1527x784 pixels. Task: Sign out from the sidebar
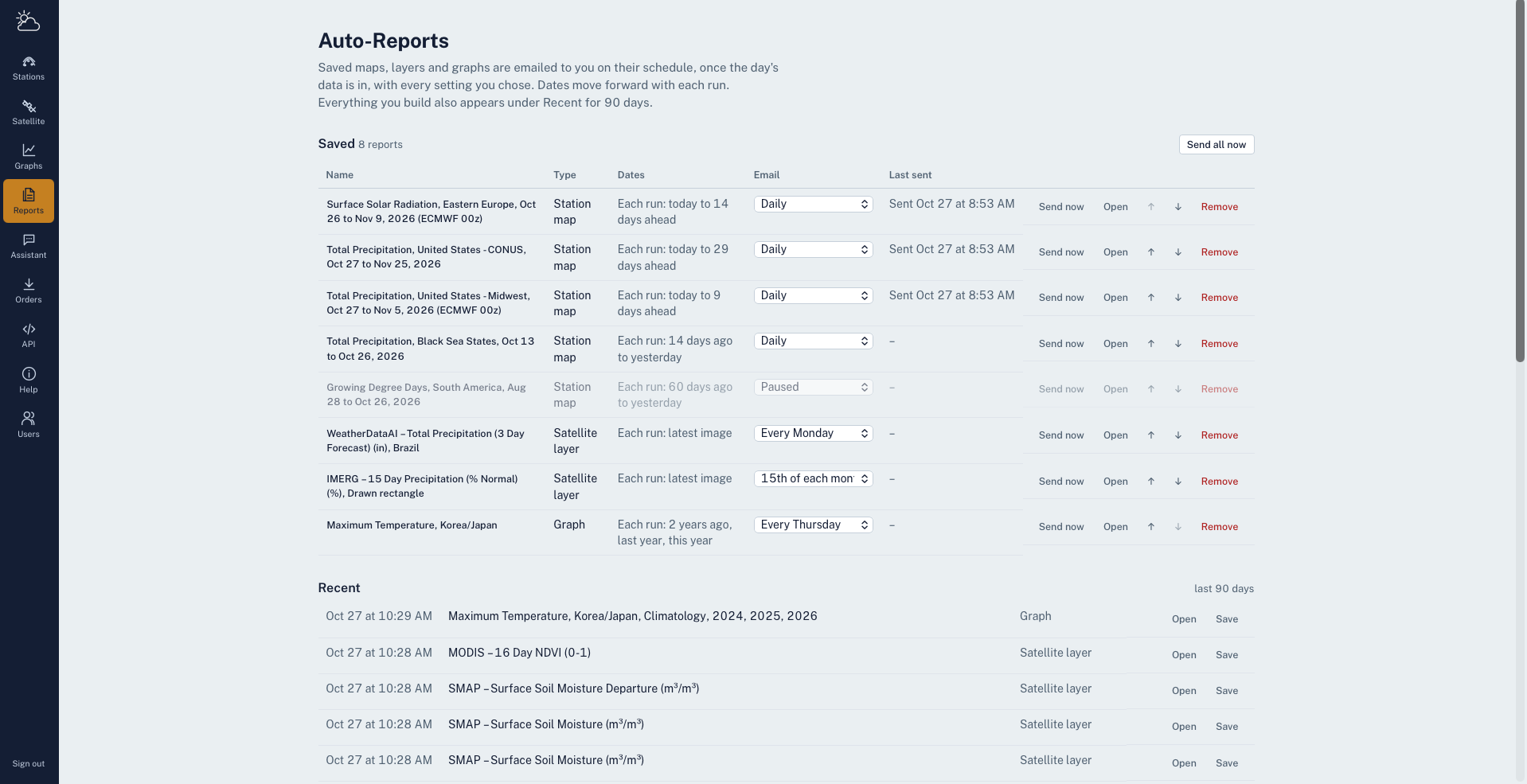[x=29, y=764]
